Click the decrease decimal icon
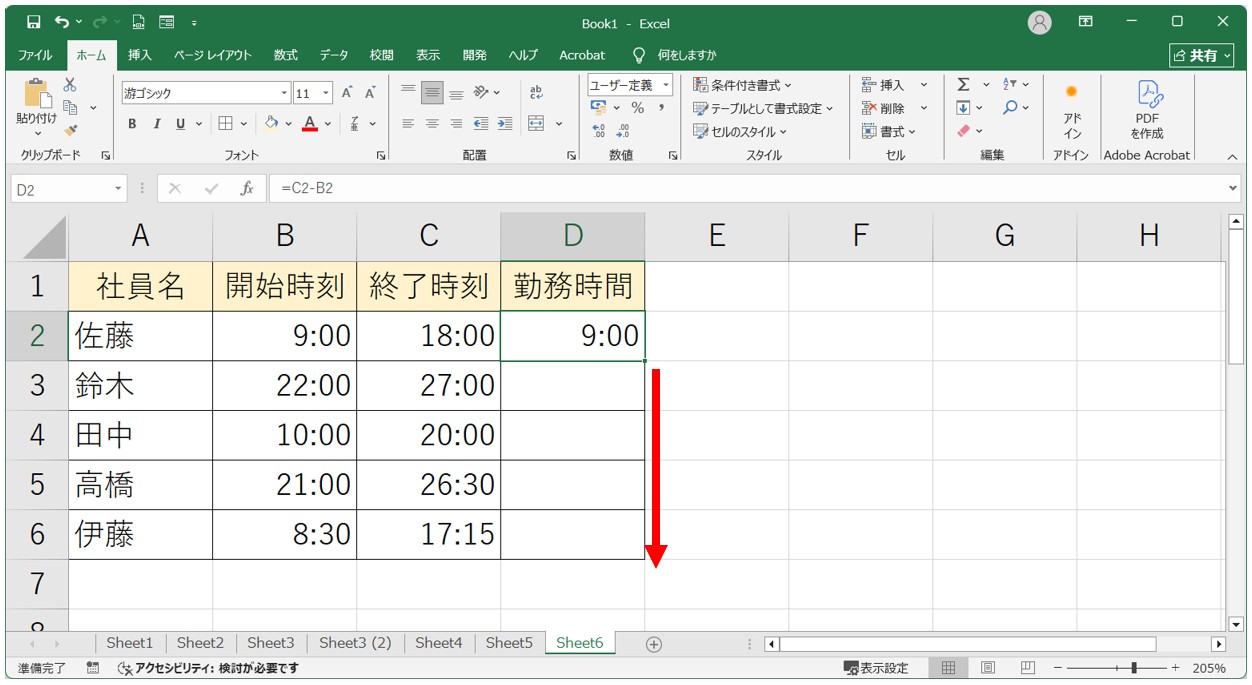 coord(622,130)
